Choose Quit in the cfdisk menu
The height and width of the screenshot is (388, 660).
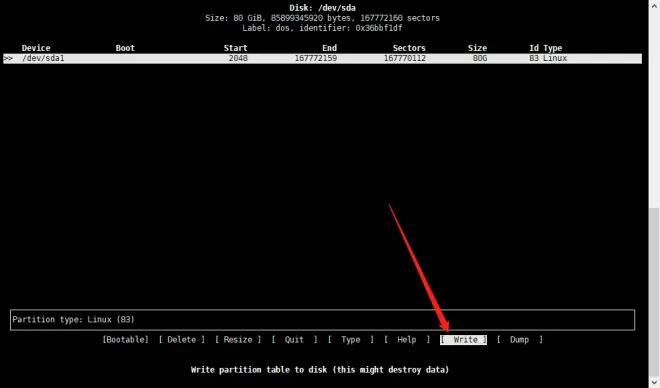pyautogui.click(x=294, y=340)
